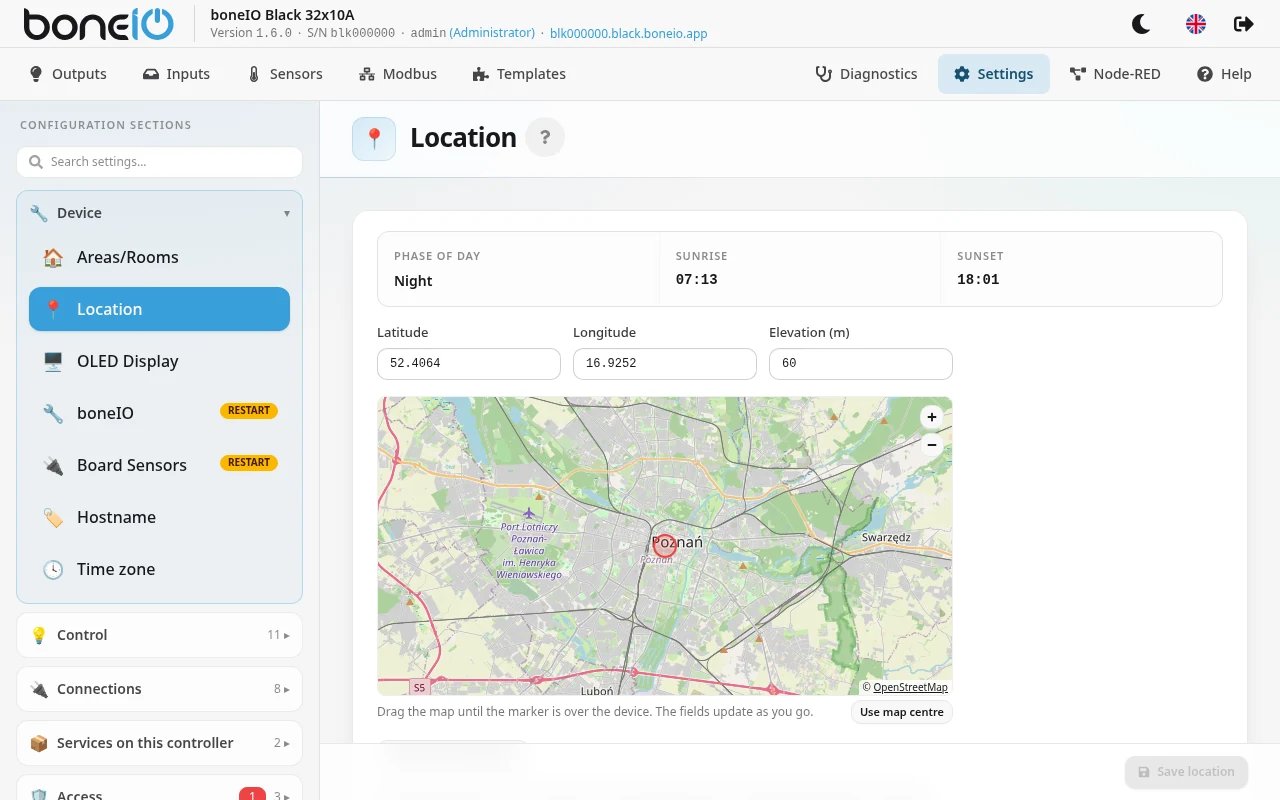Expand the Control section

click(160, 635)
